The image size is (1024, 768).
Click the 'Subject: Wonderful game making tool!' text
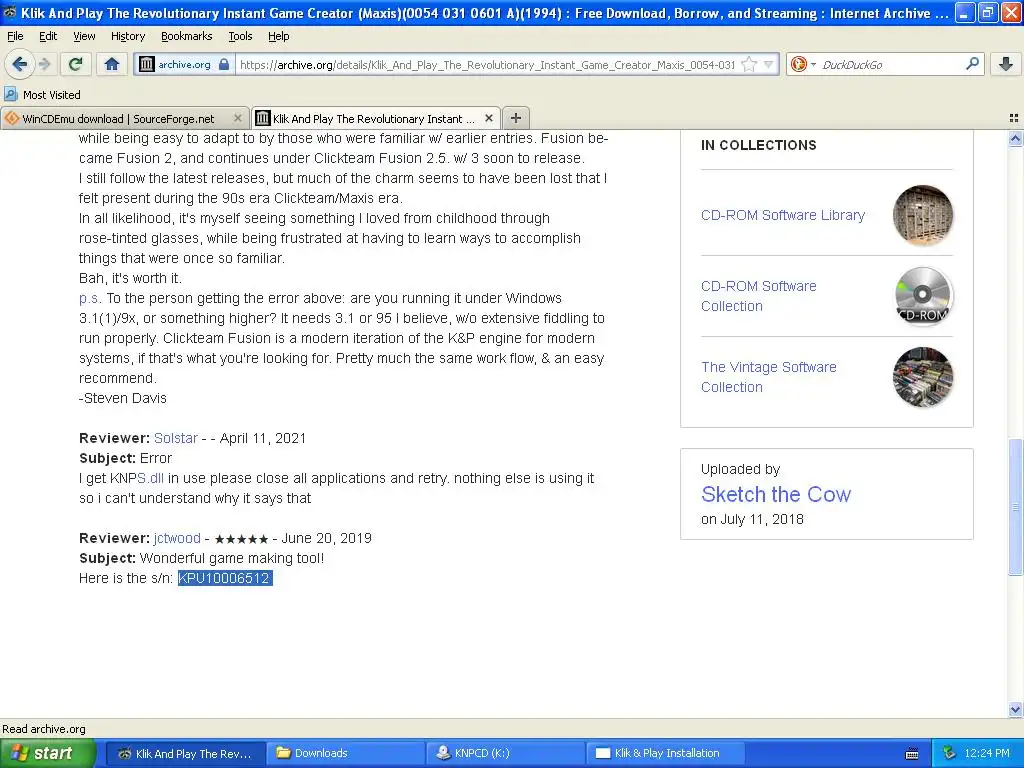point(201,558)
